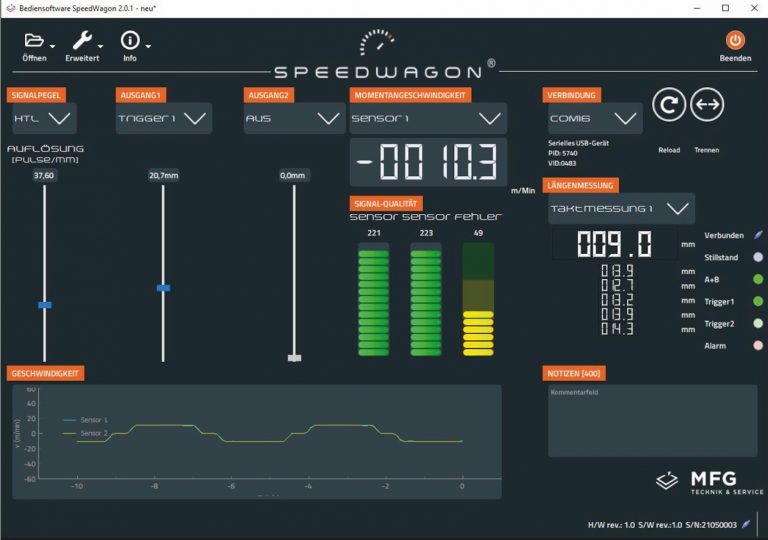
Task: Minimize the SpeedWagon window
Action: click(697, 8)
